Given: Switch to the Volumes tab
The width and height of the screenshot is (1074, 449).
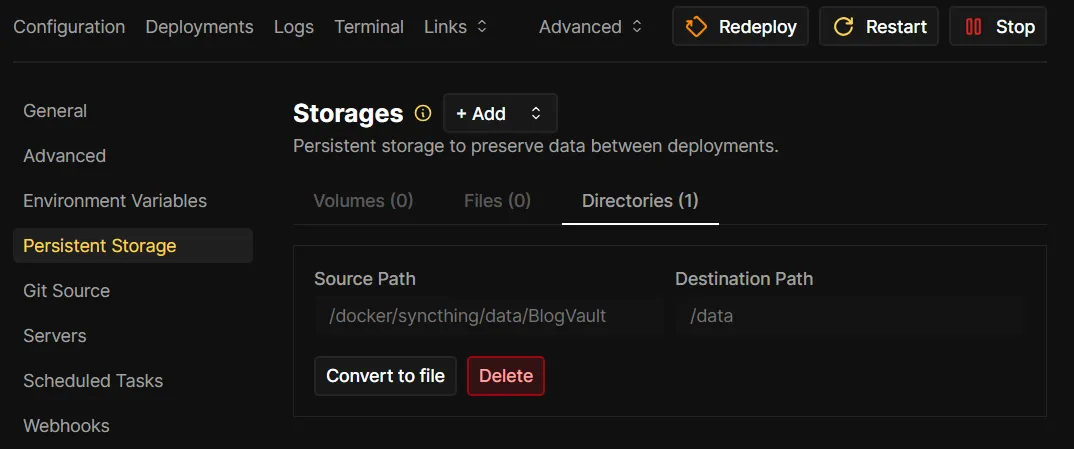Looking at the screenshot, I should click(363, 201).
